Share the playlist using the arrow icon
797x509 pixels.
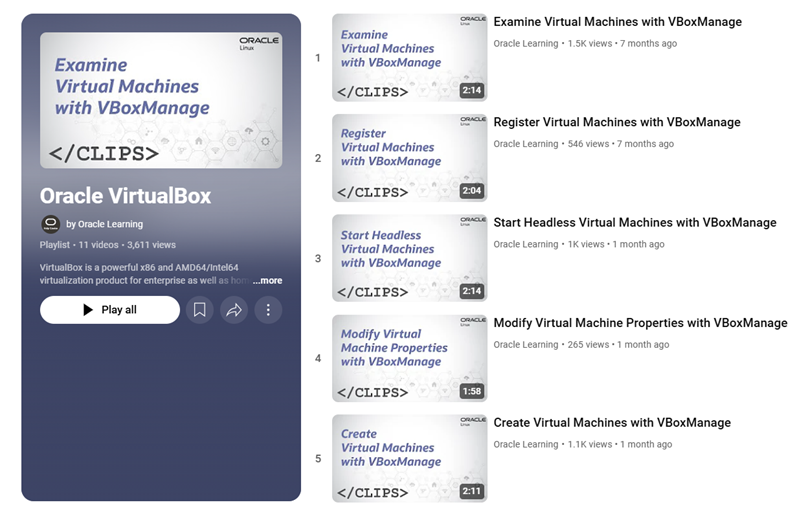234,310
